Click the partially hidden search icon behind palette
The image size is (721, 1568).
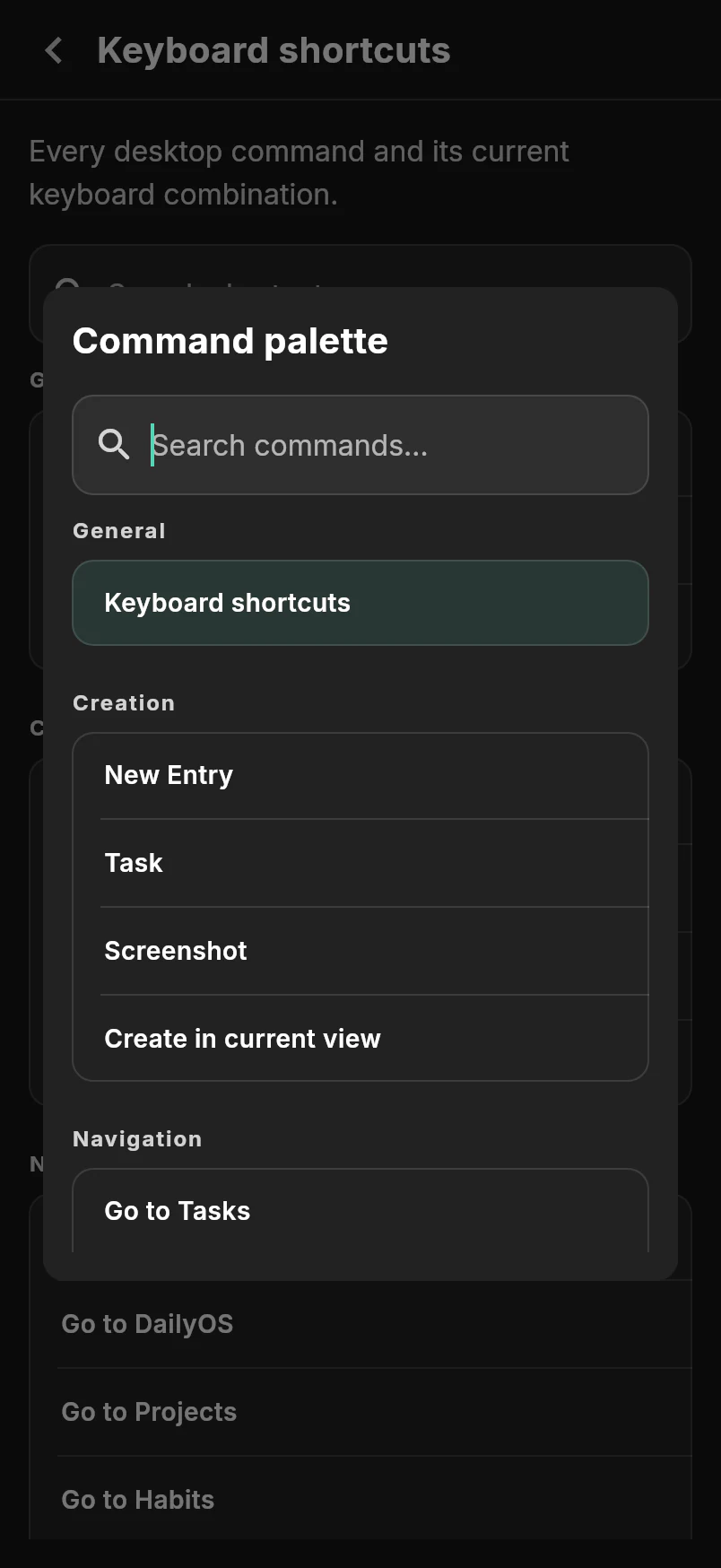tap(68, 283)
